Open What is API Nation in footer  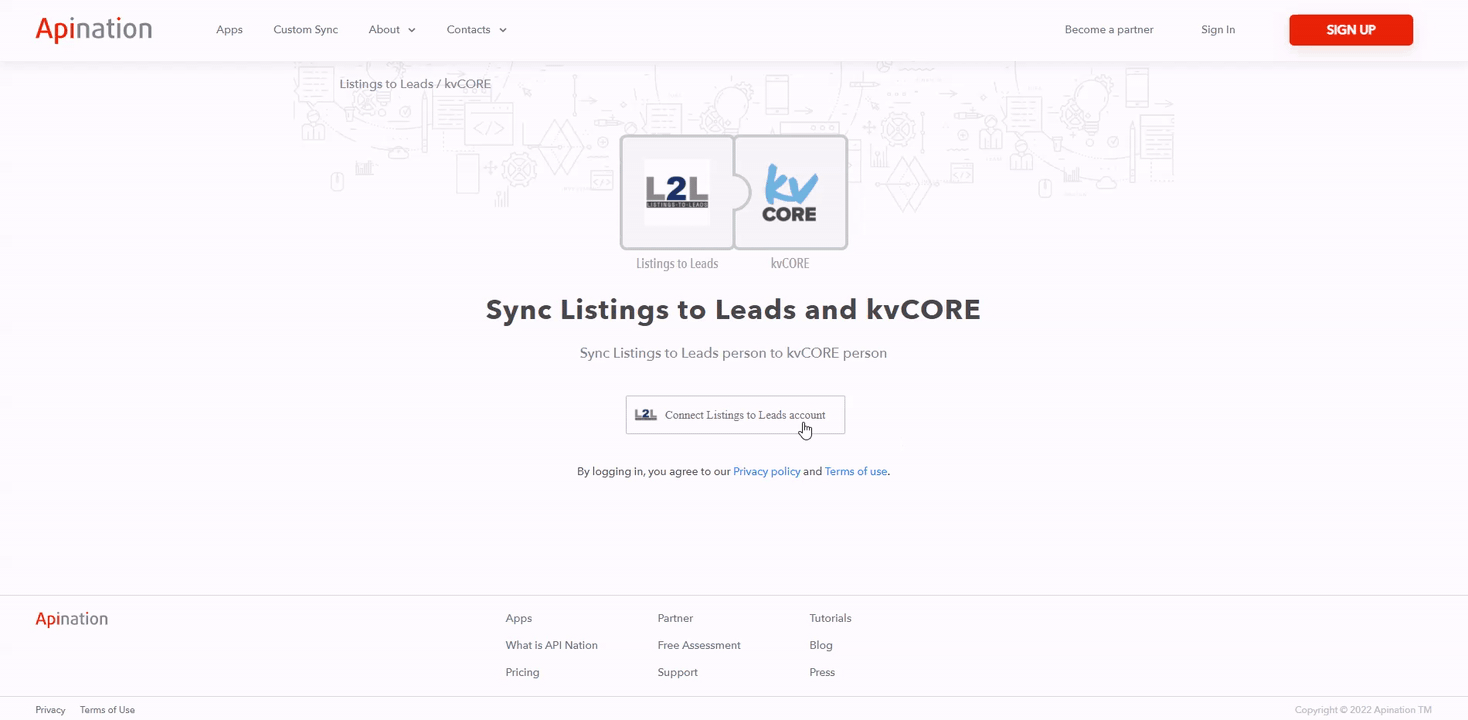click(552, 645)
